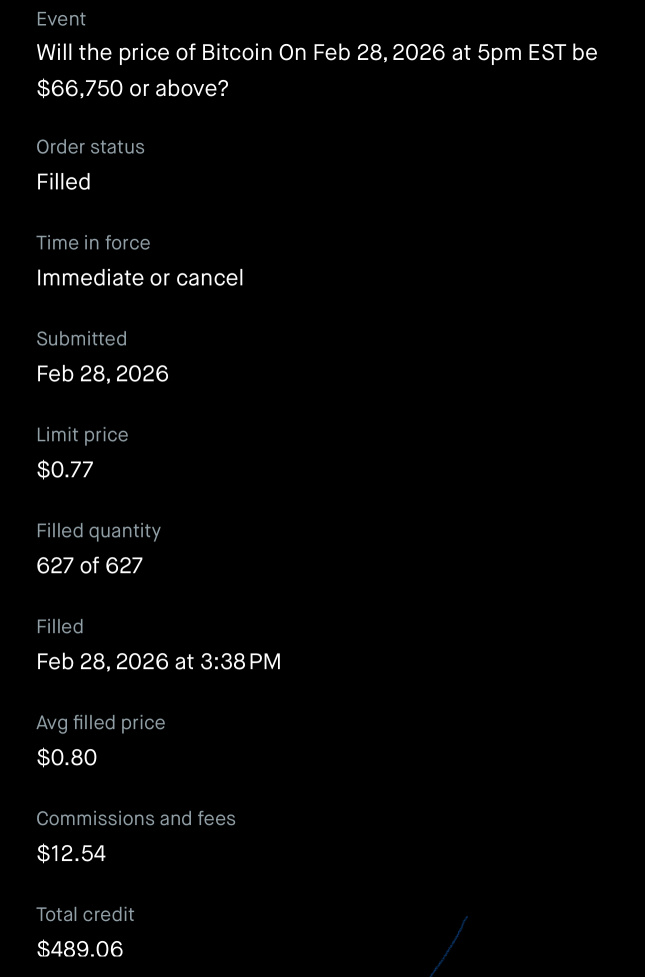Click the Limit price label
Viewport: 645px width, 977px height.
pos(82,435)
